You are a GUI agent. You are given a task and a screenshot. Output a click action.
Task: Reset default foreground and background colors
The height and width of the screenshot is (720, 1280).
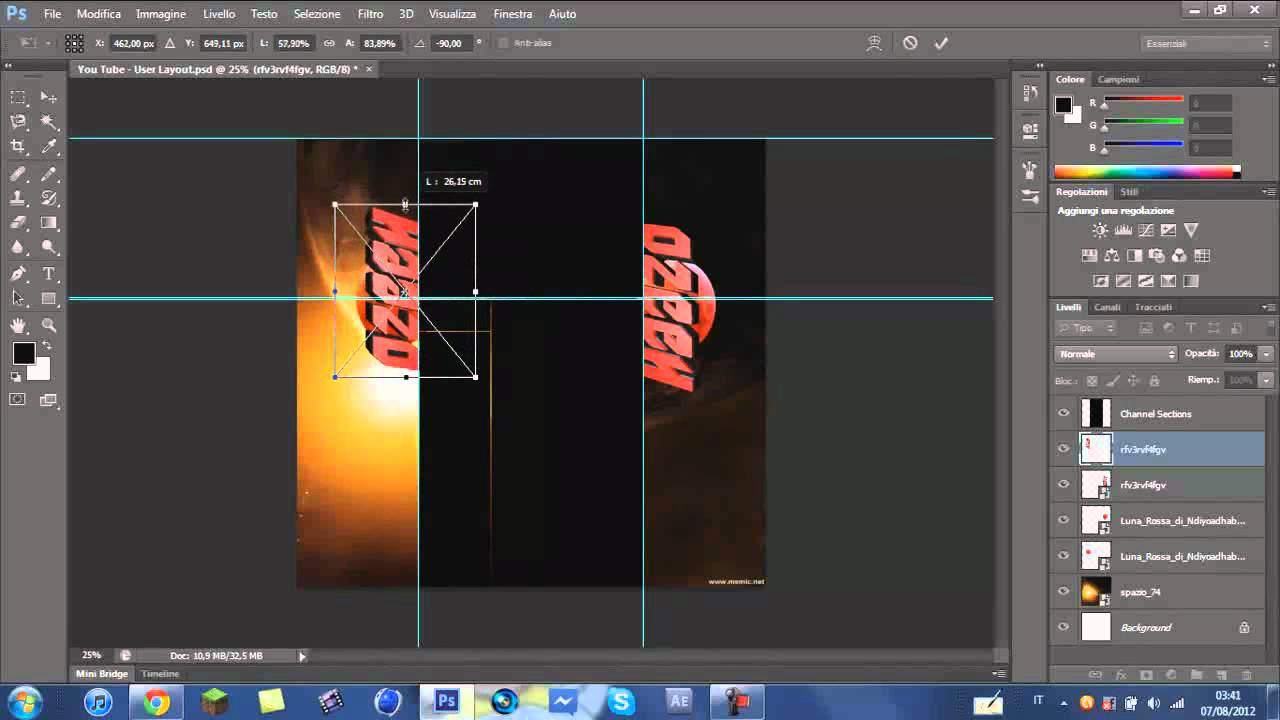[x=16, y=377]
